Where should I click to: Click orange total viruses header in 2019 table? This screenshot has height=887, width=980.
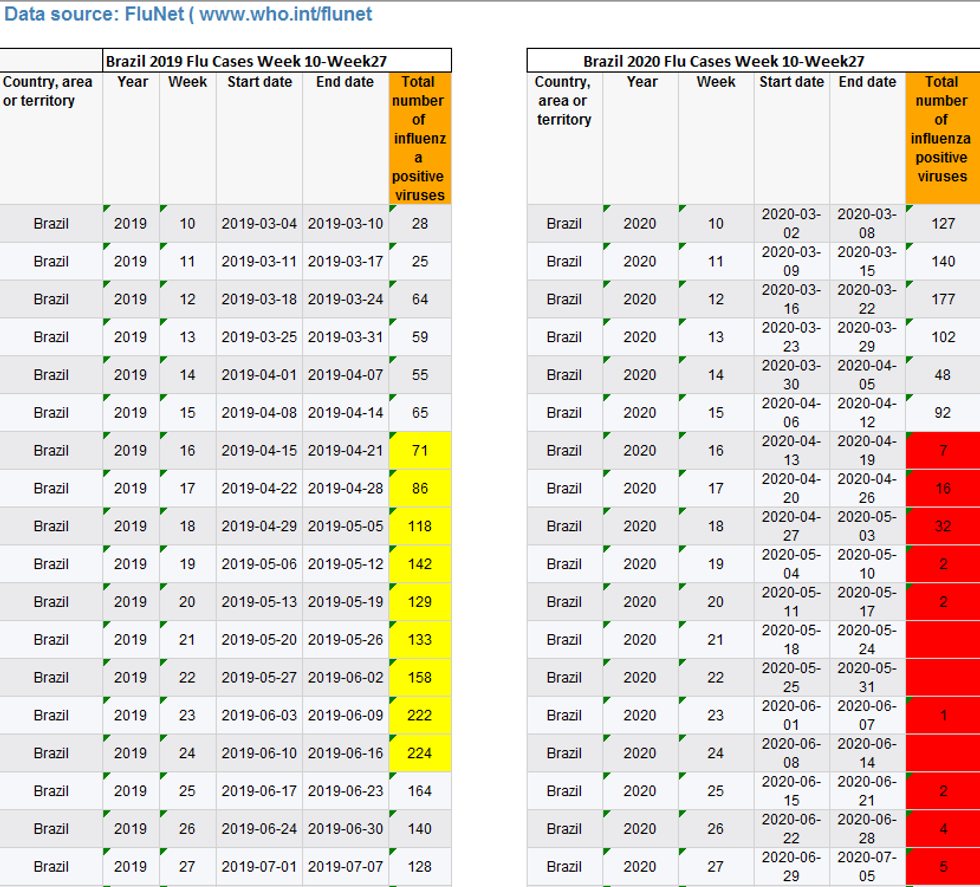click(x=419, y=138)
